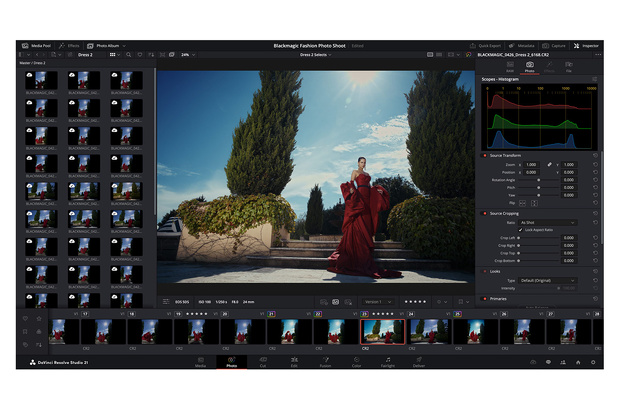This screenshot has width=640, height=412.
Task: Open the Effects panel in top toolbar
Action: 69,46
